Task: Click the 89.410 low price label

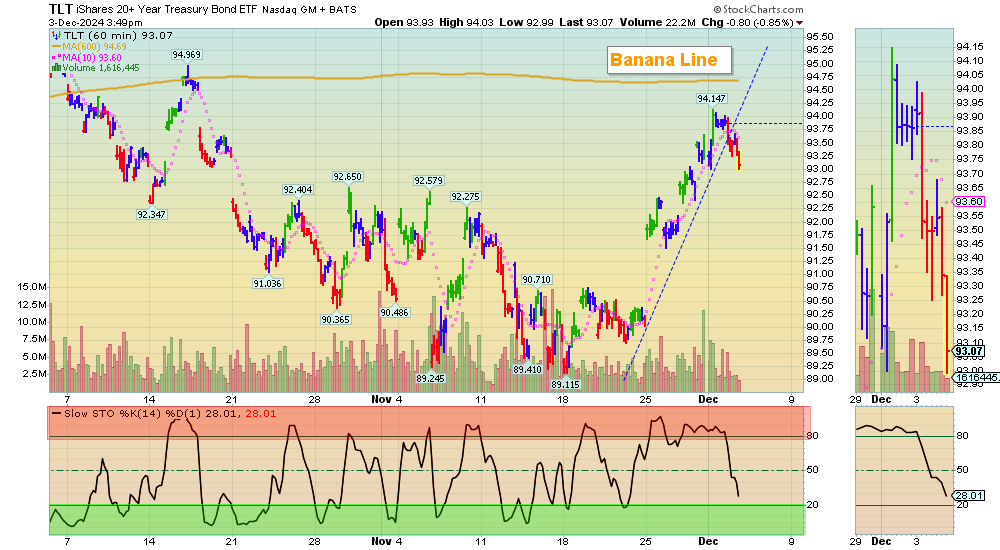Action: click(x=527, y=369)
